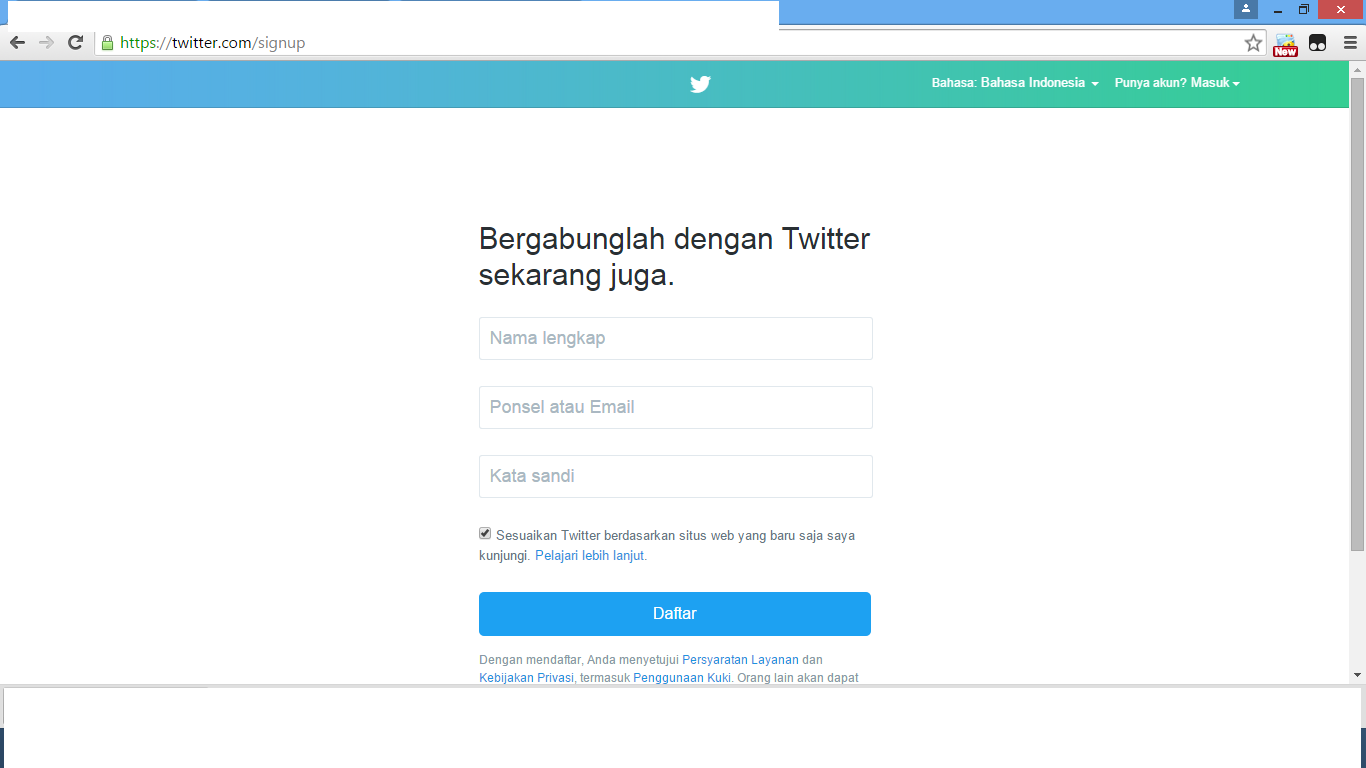The width and height of the screenshot is (1366, 768).
Task: Restore down the Chrome window
Action: tap(1304, 10)
